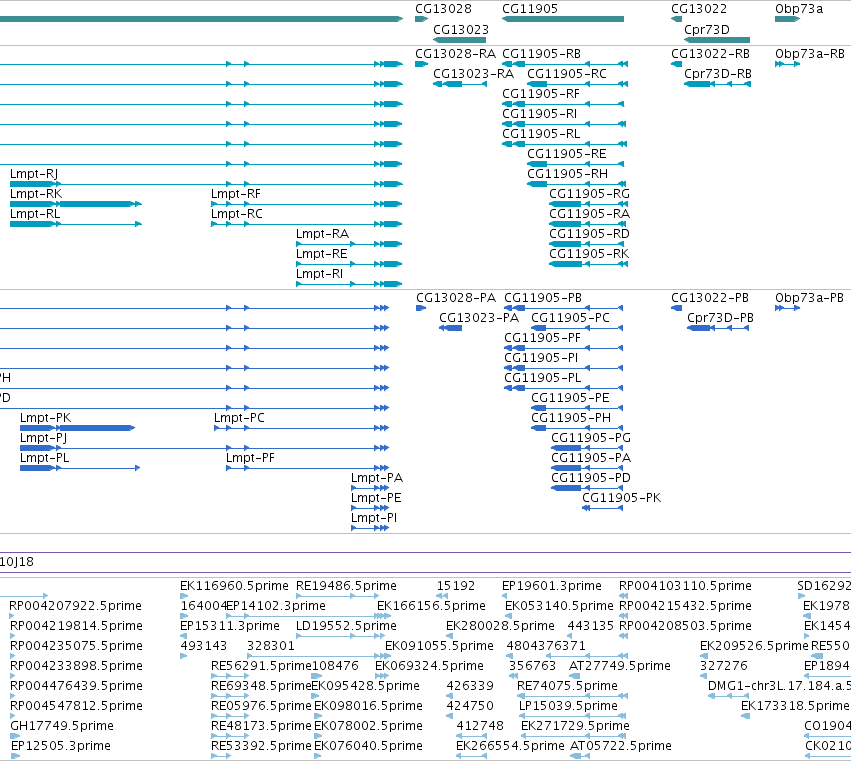The height and width of the screenshot is (761, 851).
Task: Click the CG11905-RF transcript label
Action: click(x=541, y=94)
